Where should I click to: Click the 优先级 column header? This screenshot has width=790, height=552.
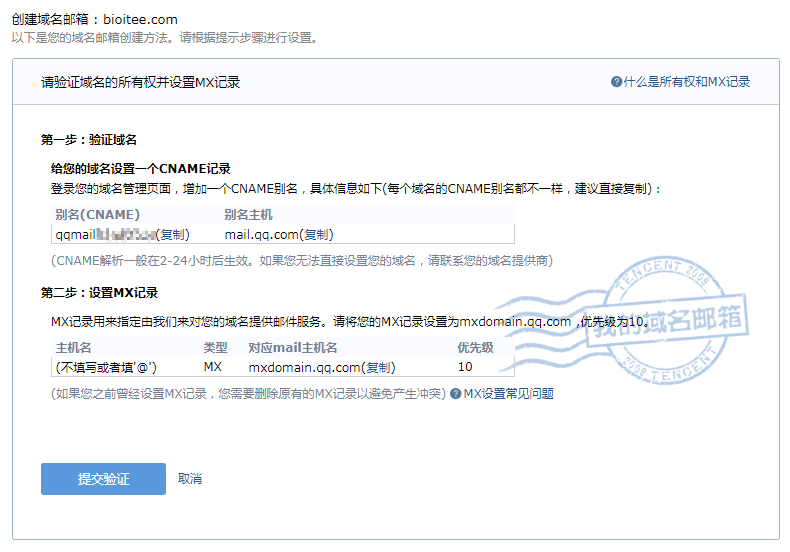[x=475, y=348]
